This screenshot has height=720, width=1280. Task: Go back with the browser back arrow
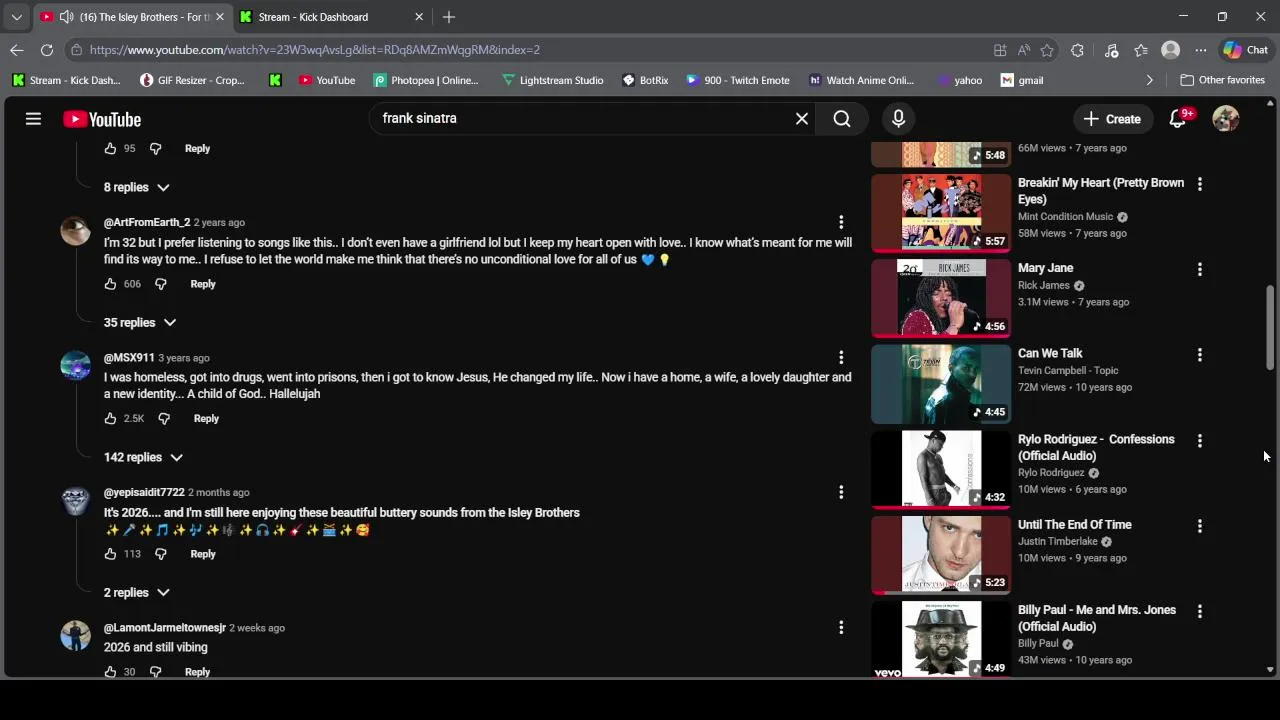click(17, 50)
